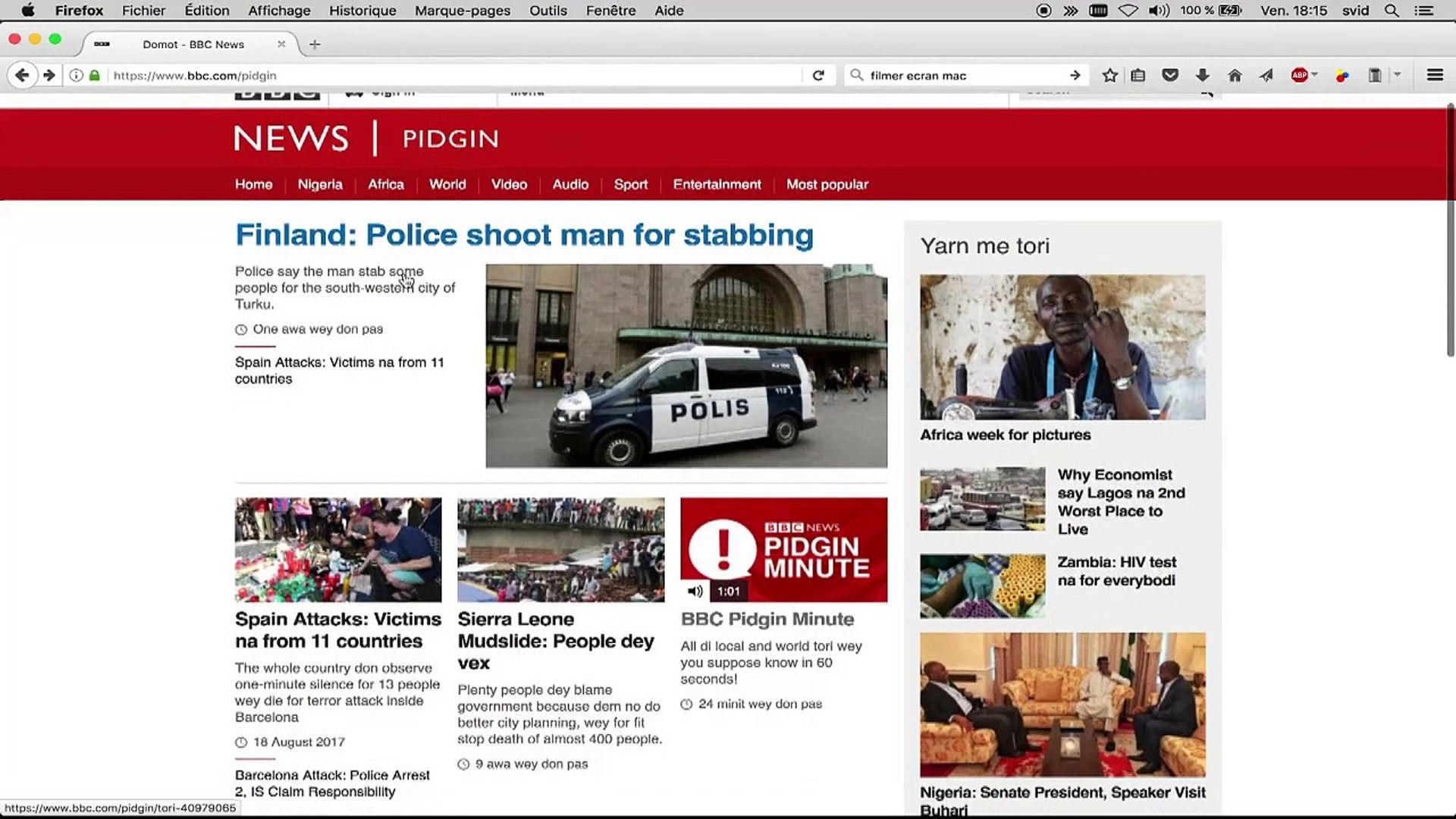This screenshot has width=1456, height=819.
Task: Open the Historique menu
Action: click(362, 11)
